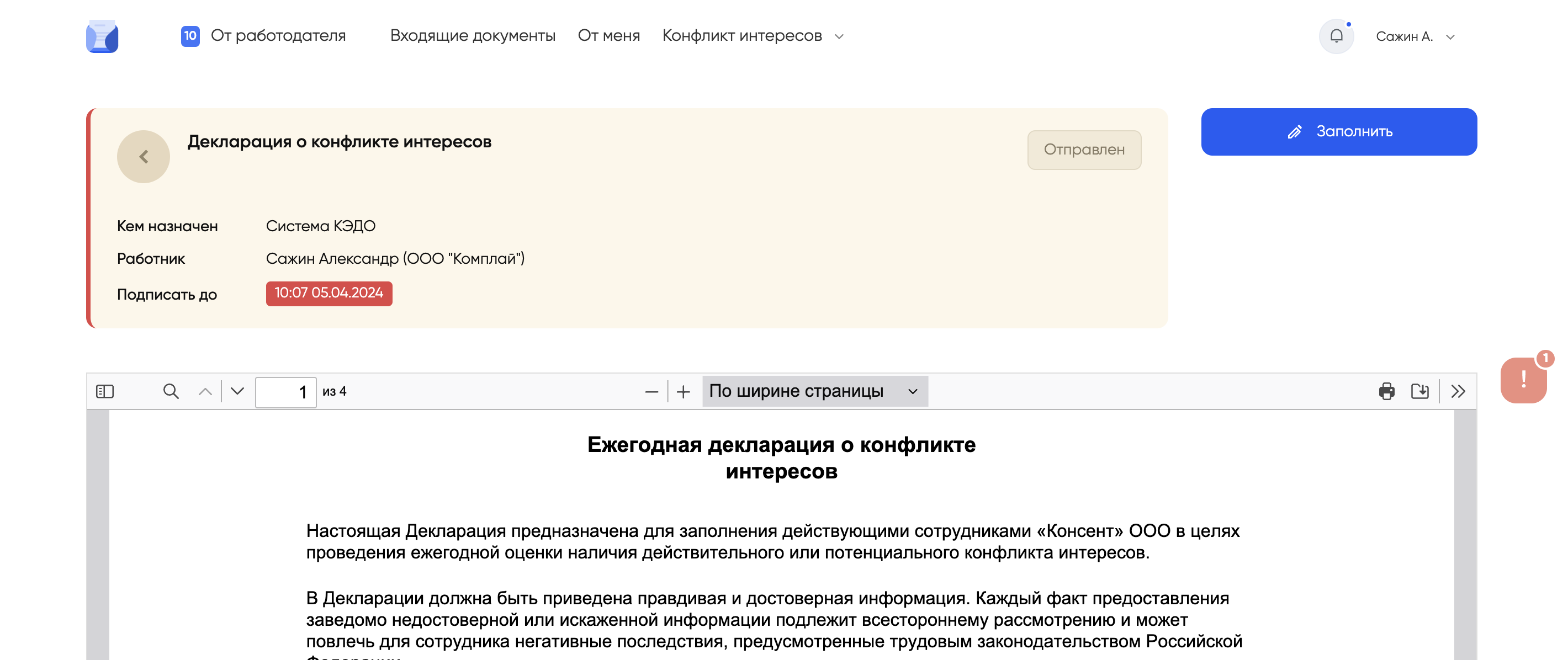
Task: Click the app logo in header
Action: pyautogui.click(x=102, y=36)
